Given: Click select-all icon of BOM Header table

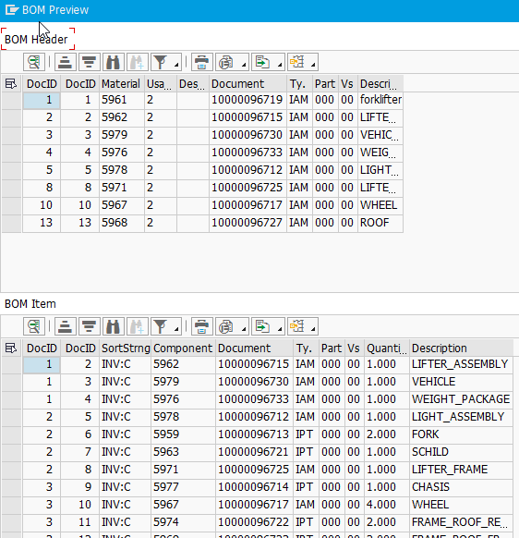Looking at the screenshot, I should click(11, 84).
